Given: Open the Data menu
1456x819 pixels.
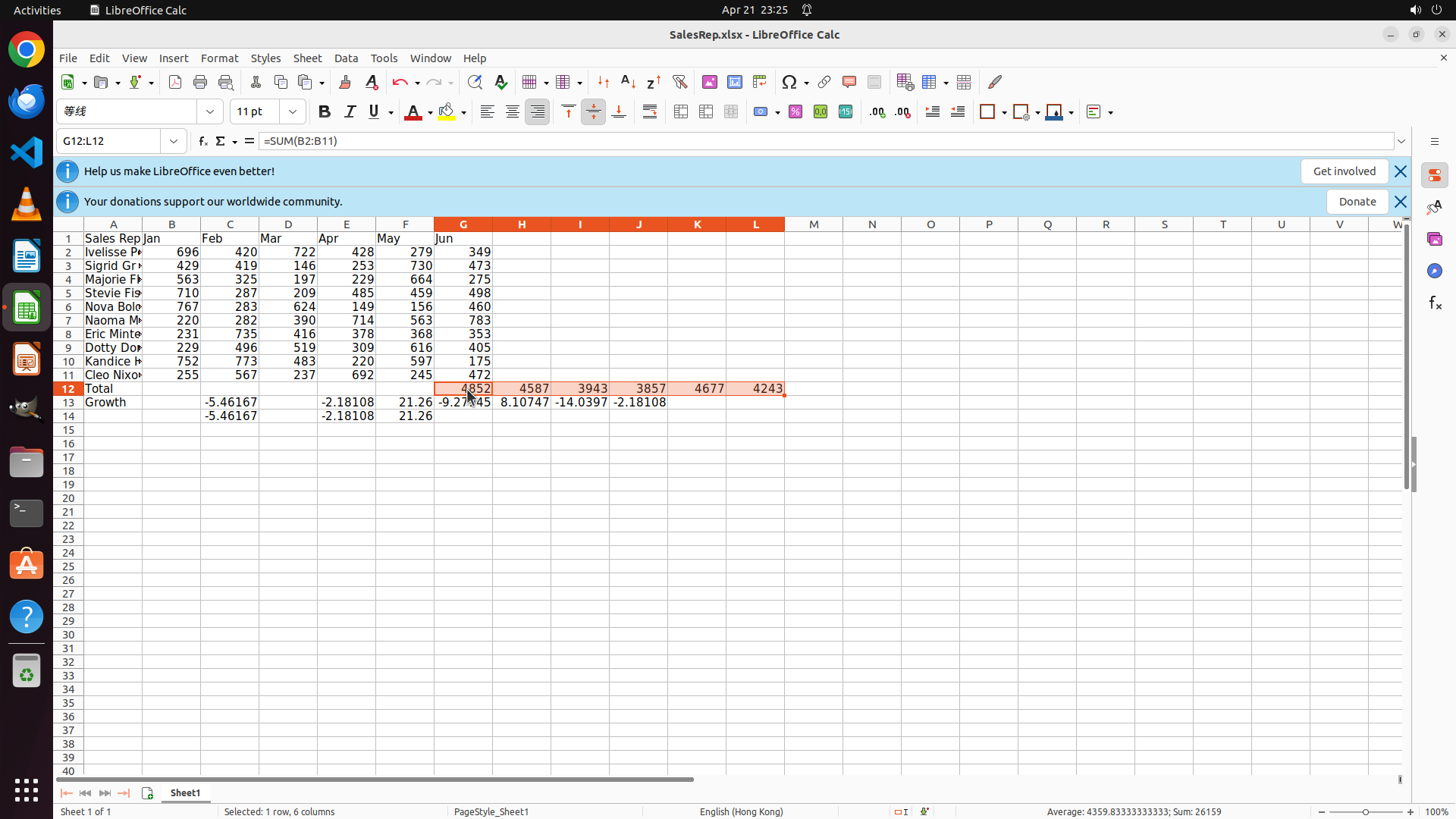Looking at the screenshot, I should pyautogui.click(x=346, y=58).
